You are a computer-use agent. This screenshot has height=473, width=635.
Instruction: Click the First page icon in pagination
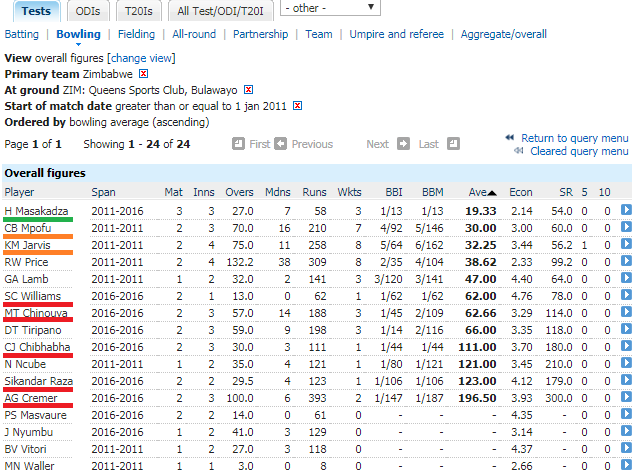[x=238, y=144]
